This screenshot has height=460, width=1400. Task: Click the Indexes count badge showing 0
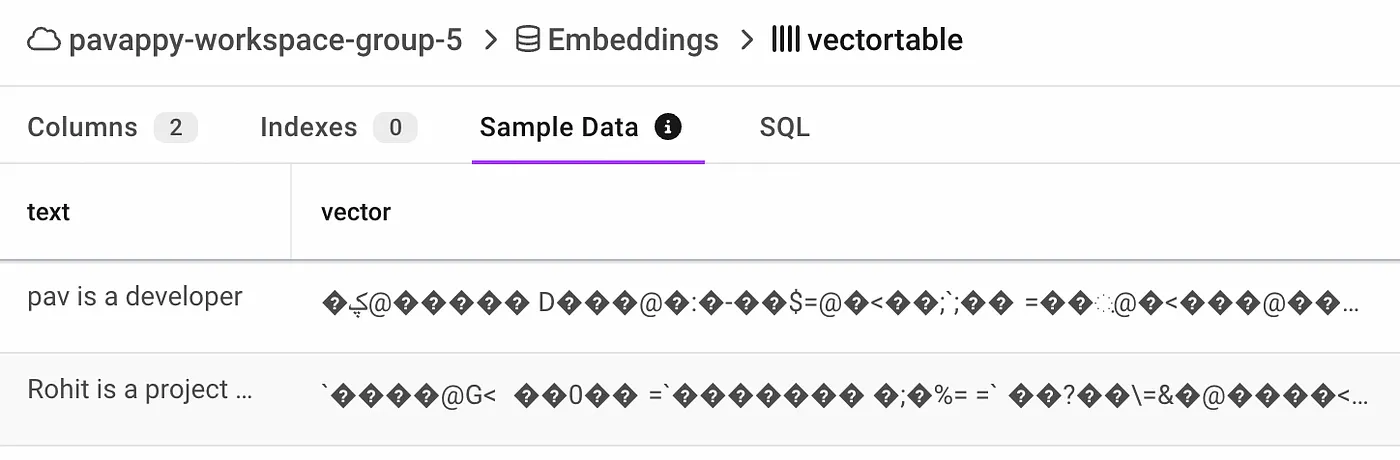coord(395,128)
